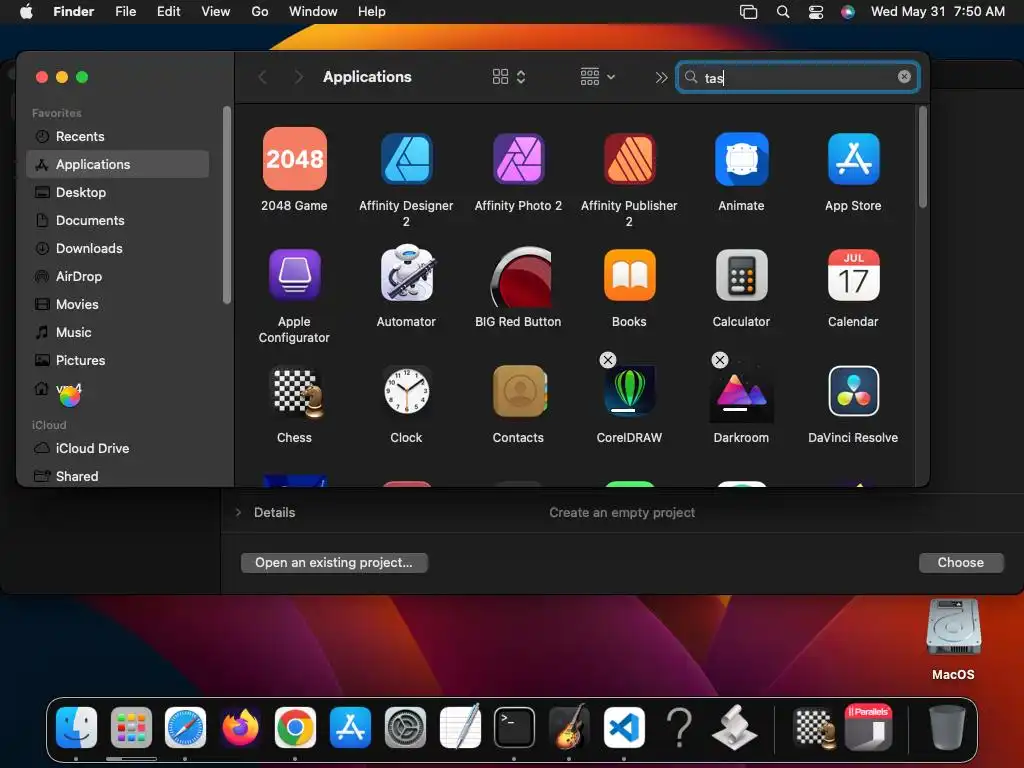
Task: Open Control Center in menu bar
Action: pos(816,12)
